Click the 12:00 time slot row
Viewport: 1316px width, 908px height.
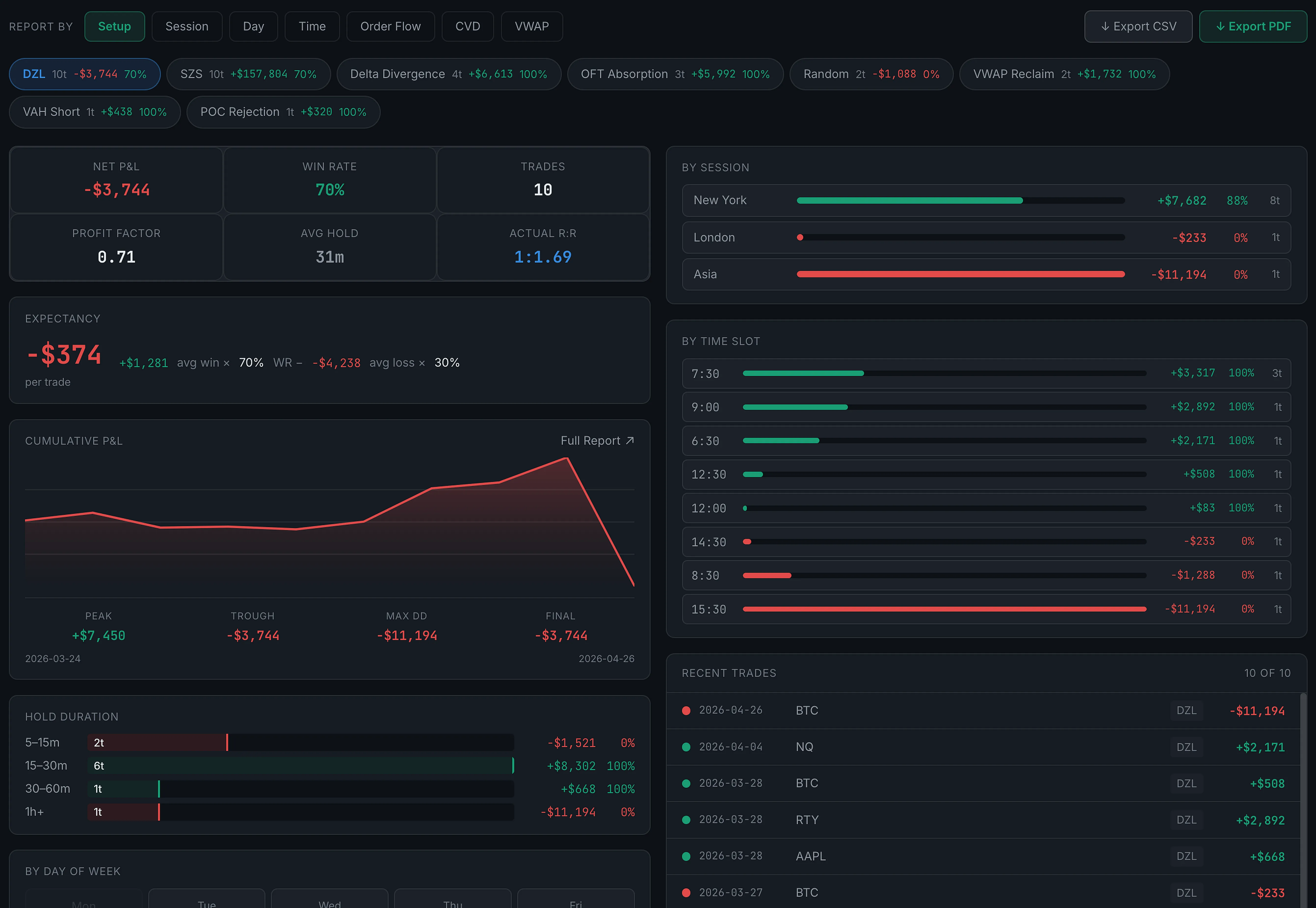point(986,508)
